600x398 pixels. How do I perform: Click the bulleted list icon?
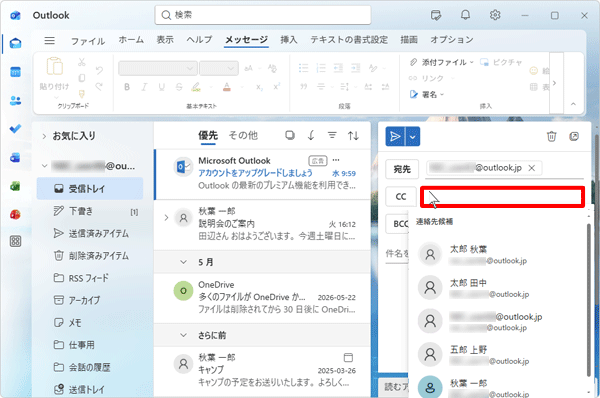pyautogui.click(x=303, y=69)
